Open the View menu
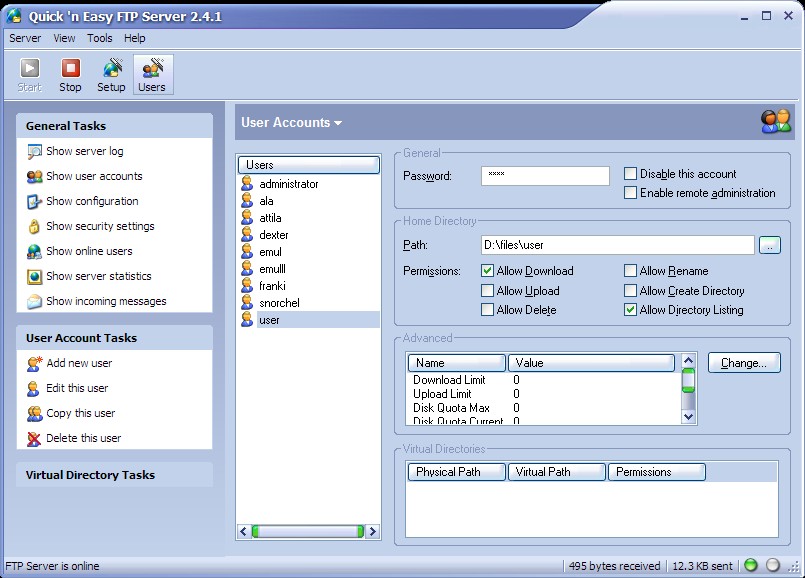Screen dimensions: 805x578 click(x=64, y=38)
